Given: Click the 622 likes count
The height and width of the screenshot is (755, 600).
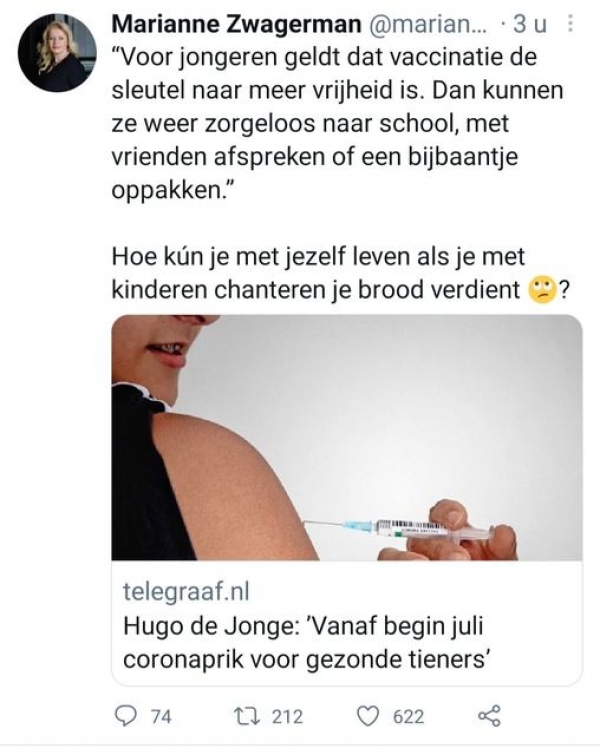Looking at the screenshot, I should (408, 717).
